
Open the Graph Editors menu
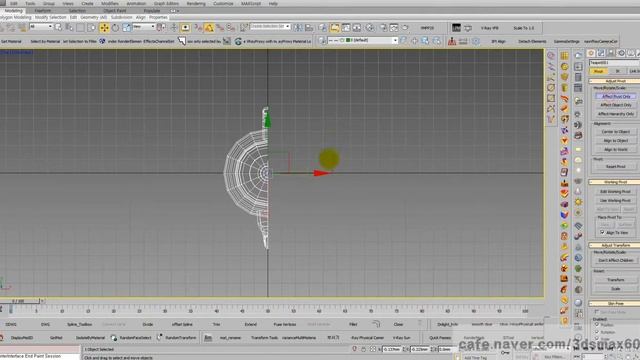[x=166, y=3]
